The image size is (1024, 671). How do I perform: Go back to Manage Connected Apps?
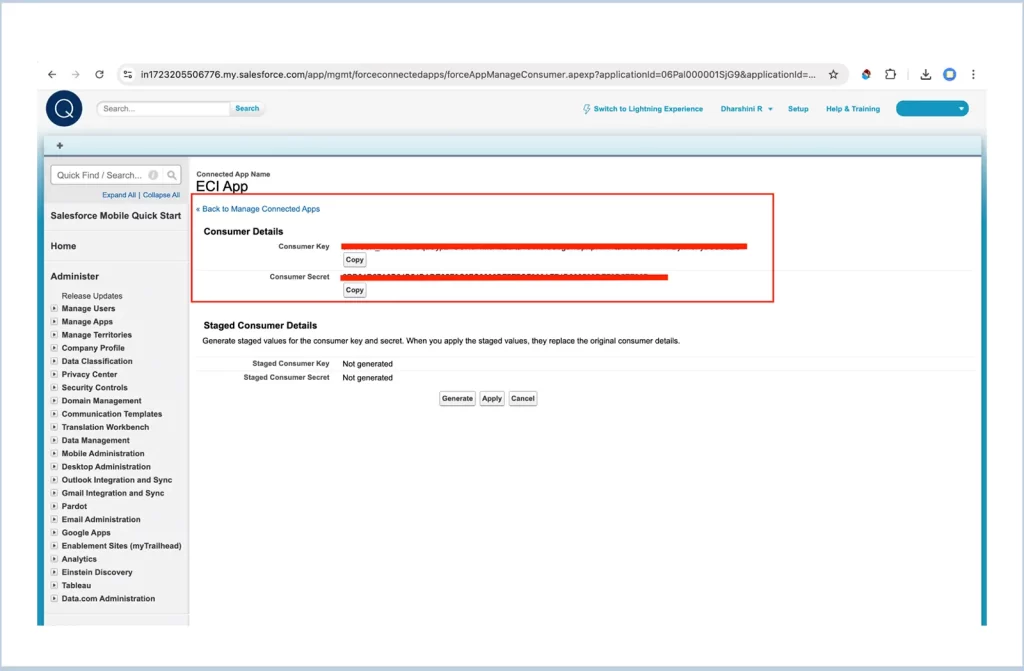point(261,209)
